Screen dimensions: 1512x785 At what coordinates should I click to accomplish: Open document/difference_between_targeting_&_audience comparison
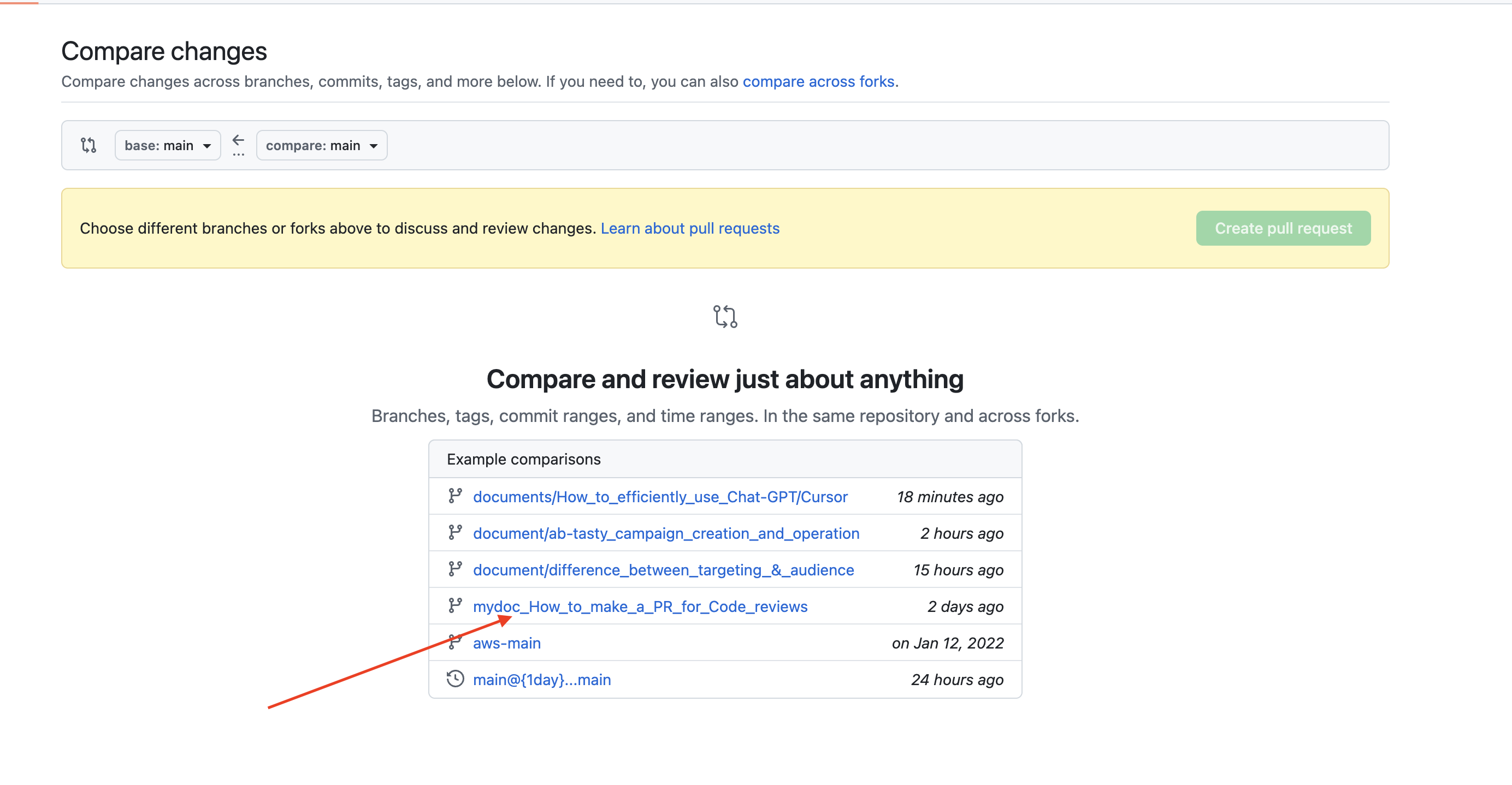[663, 570]
